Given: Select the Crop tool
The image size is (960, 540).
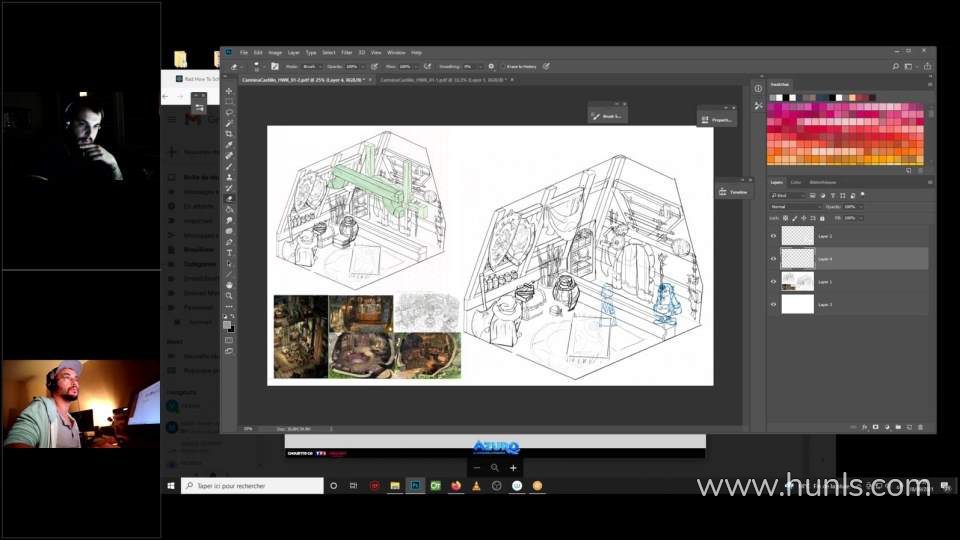Looking at the screenshot, I should [229, 133].
